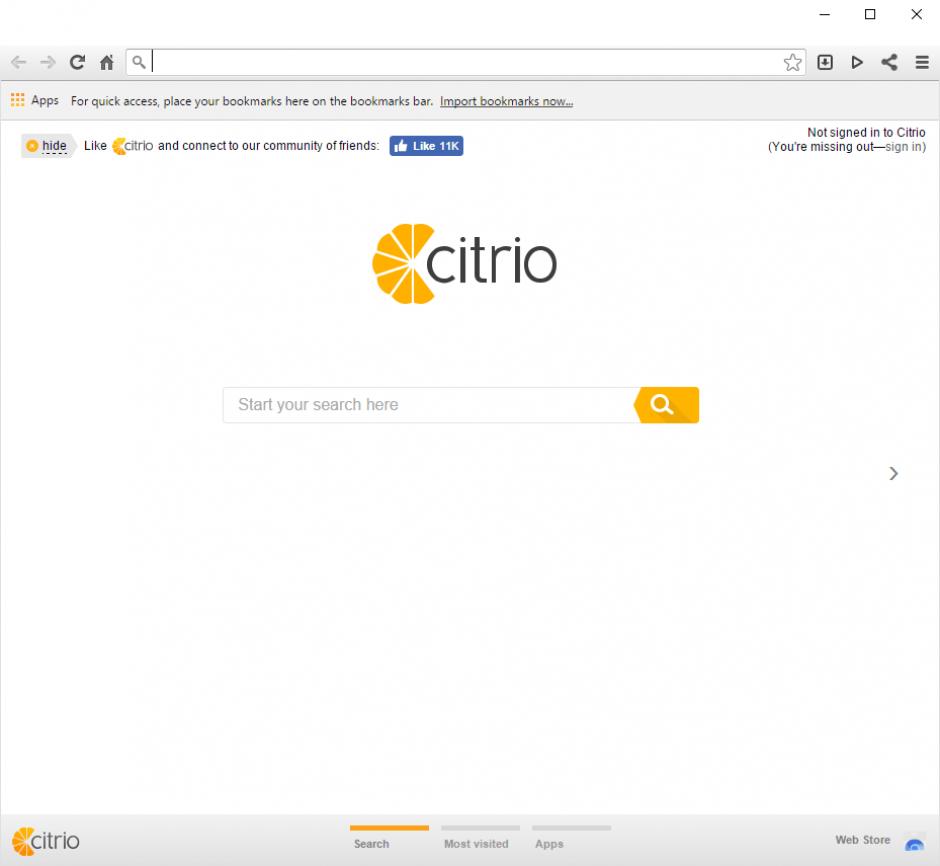Click the small citrio logo in banner
The height and width of the screenshot is (866, 940).
(132, 146)
